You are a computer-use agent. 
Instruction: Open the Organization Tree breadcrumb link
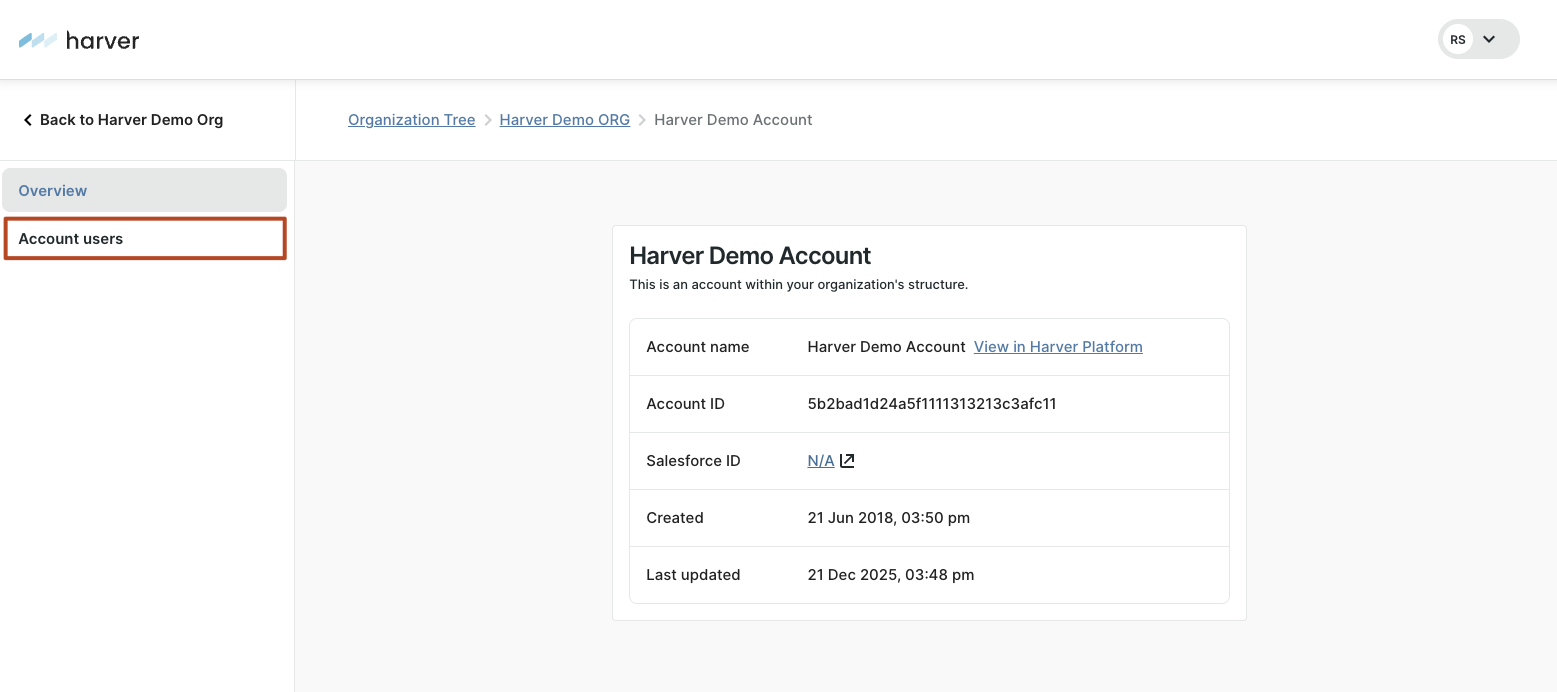pos(411,120)
